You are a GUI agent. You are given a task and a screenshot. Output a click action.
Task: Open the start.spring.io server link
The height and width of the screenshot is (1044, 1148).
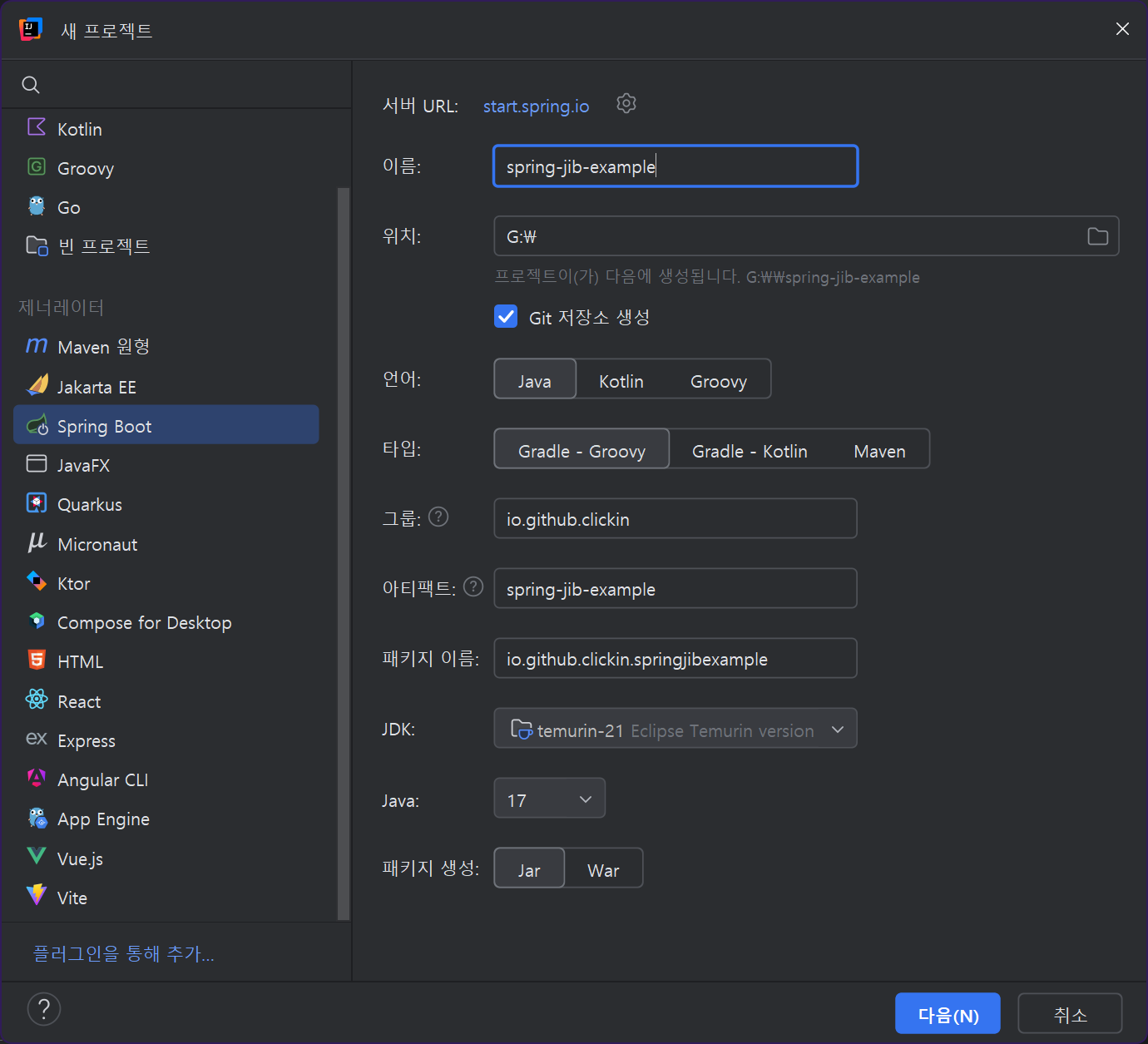pyautogui.click(x=536, y=106)
